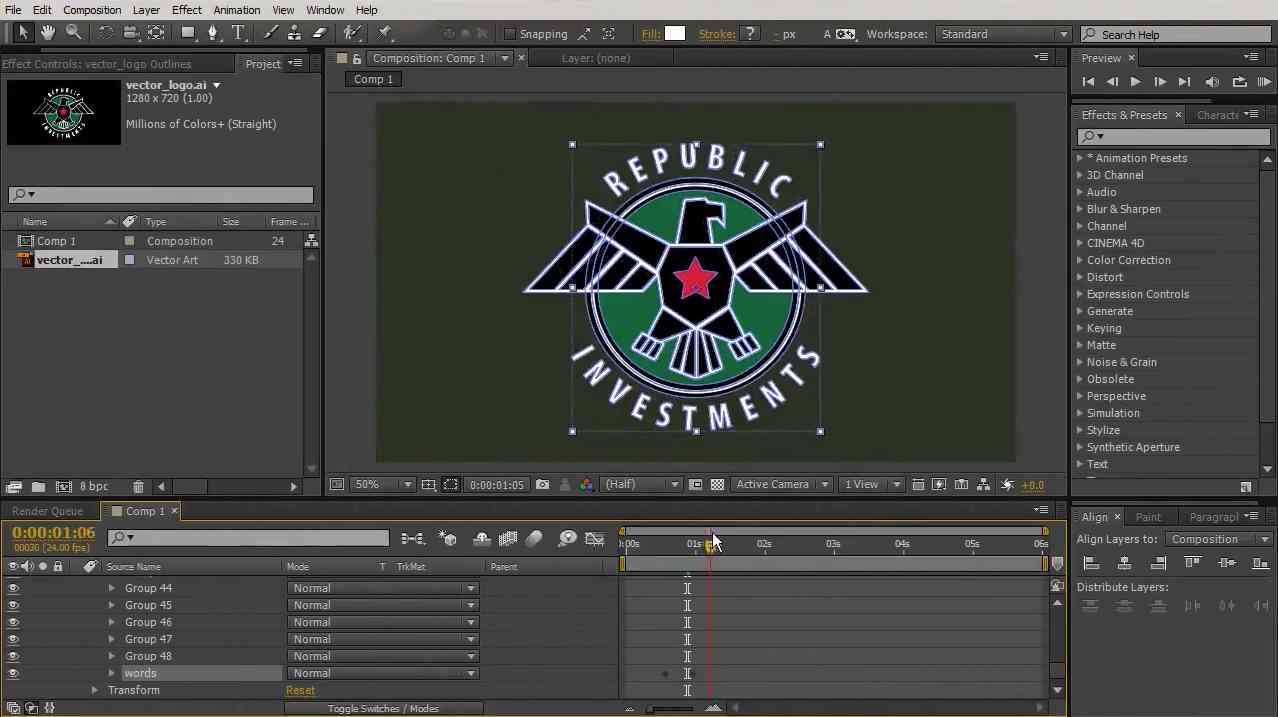Viewport: 1278px width, 717px height.
Task: Pick the Eraser tool
Action: 319,33
